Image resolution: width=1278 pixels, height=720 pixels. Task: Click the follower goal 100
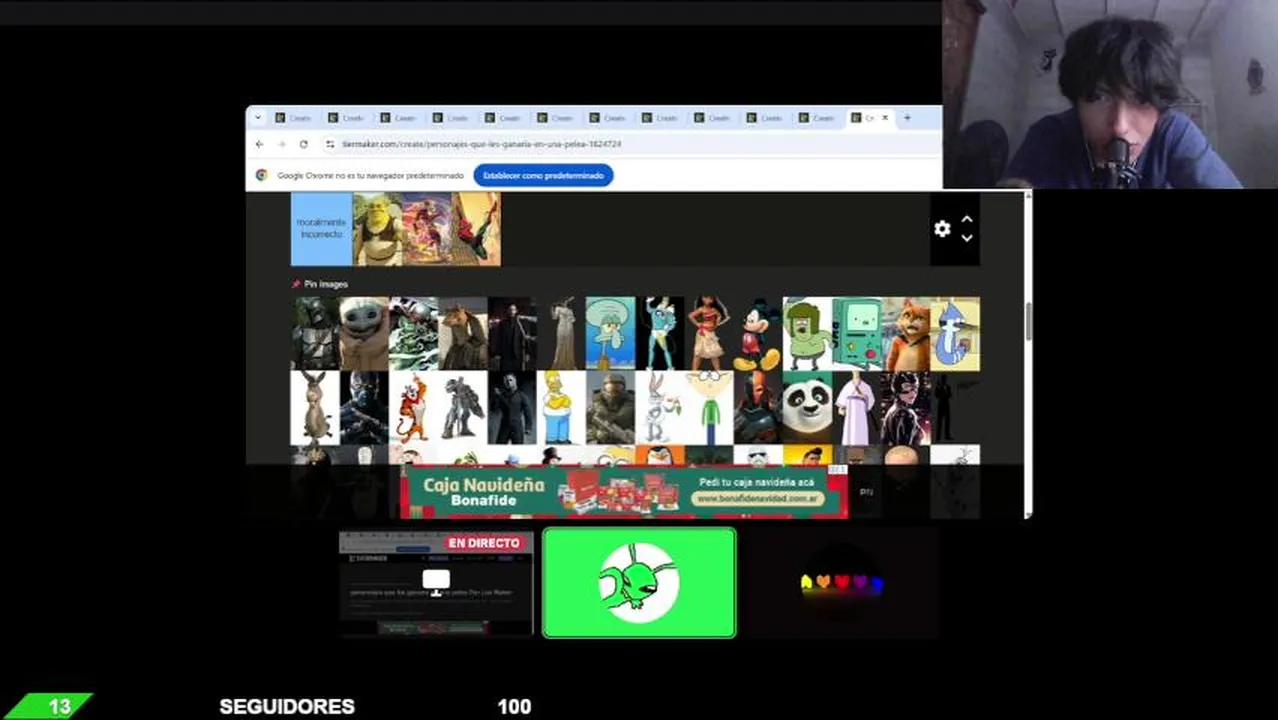pyautogui.click(x=514, y=706)
